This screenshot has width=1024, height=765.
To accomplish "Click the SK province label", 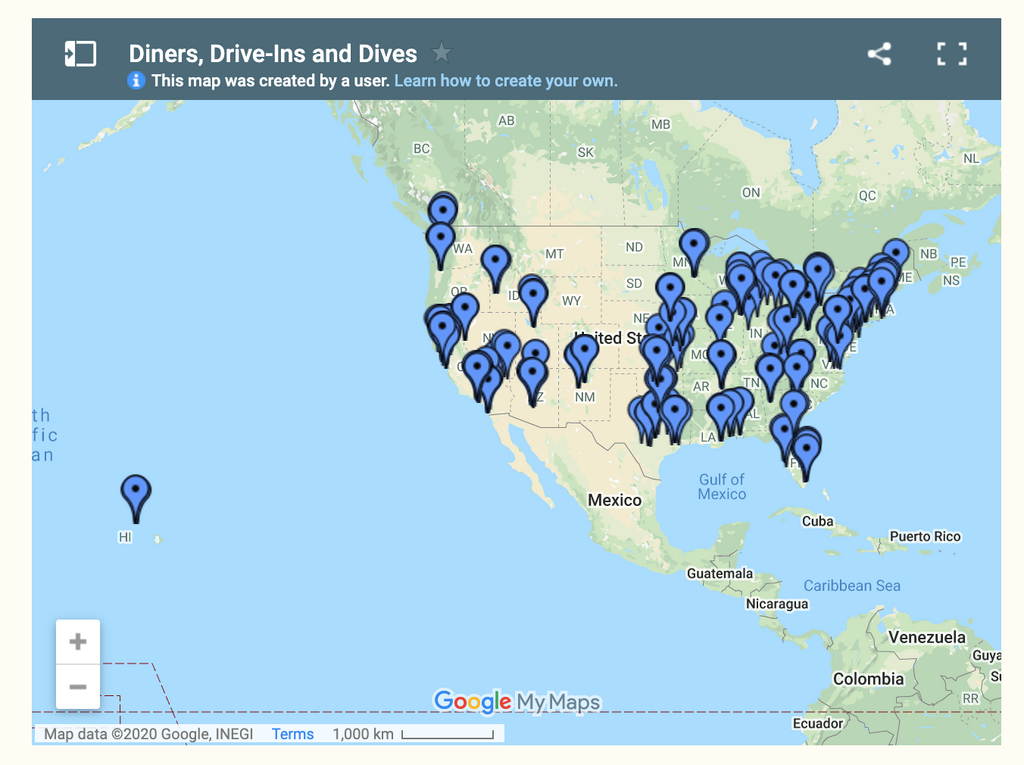I will (x=585, y=153).
